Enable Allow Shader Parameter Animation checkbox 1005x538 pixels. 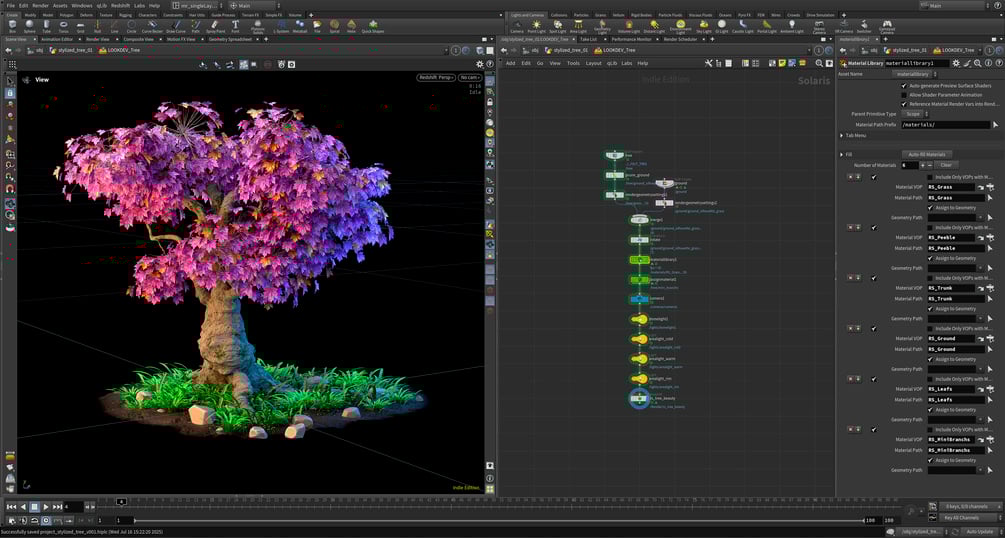904,94
